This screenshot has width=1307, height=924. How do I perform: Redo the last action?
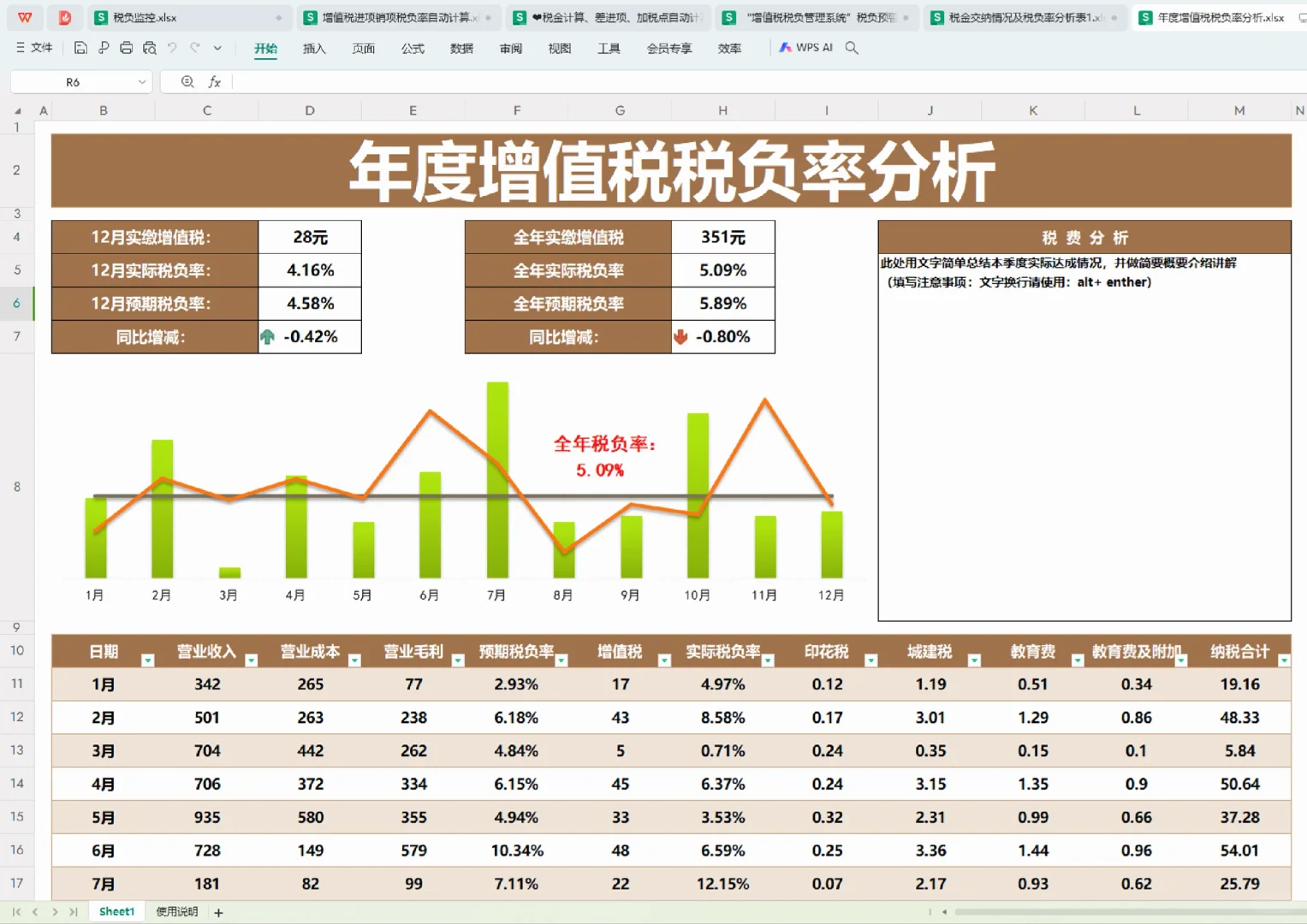193,48
